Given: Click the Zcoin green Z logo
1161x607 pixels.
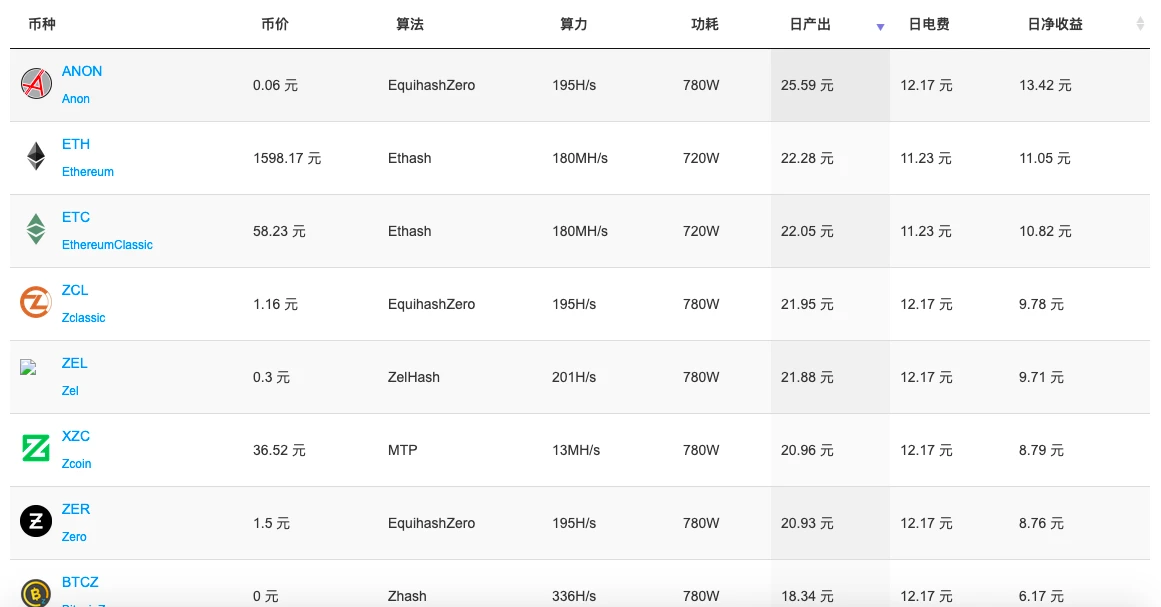Looking at the screenshot, I should (x=36, y=449).
